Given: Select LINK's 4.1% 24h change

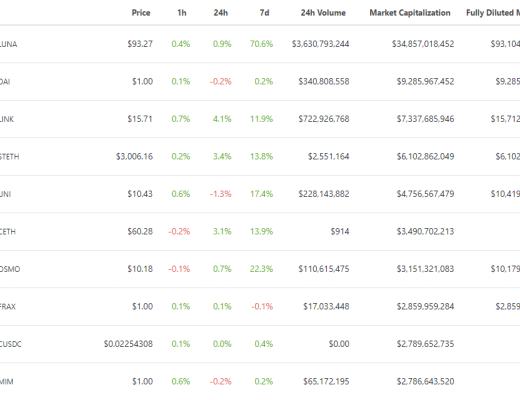Looking at the screenshot, I should click(x=222, y=119).
